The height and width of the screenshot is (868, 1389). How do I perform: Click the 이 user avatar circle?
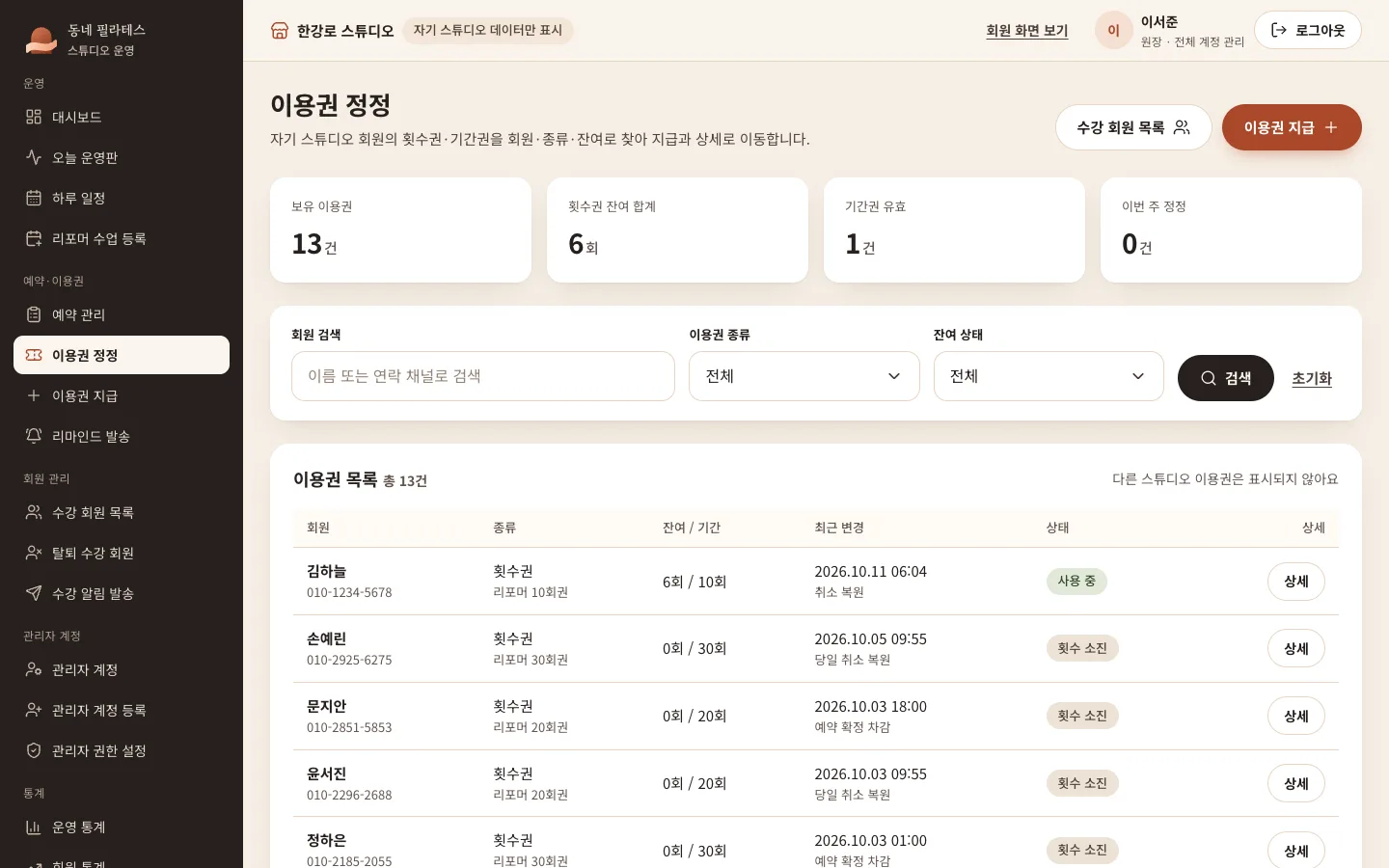point(1113,30)
